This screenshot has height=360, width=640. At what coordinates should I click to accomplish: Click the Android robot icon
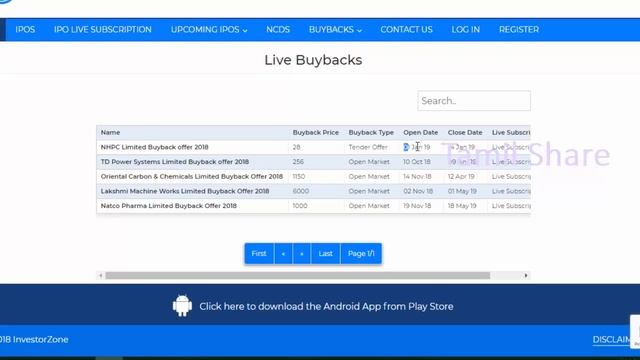click(x=182, y=306)
